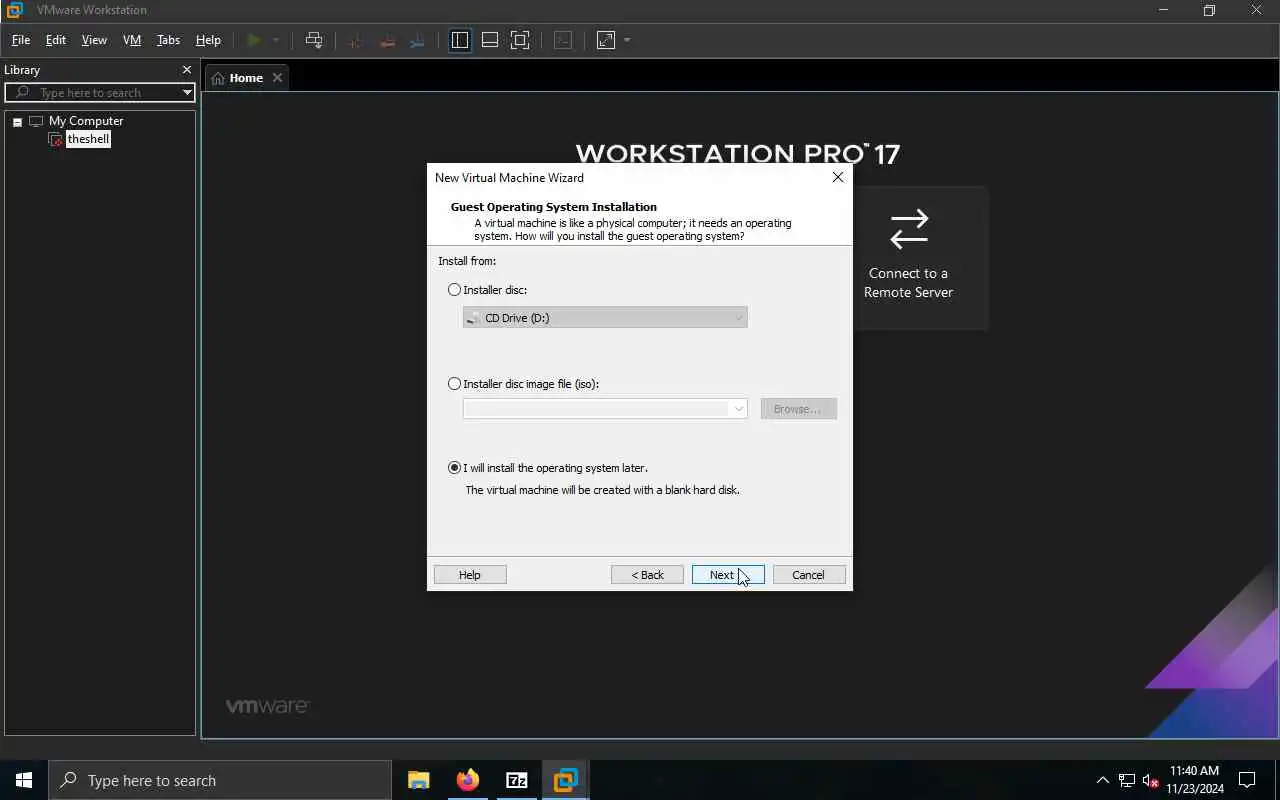Click the stretch guest display icon
The height and width of the screenshot is (800, 1280).
pyautogui.click(x=606, y=40)
